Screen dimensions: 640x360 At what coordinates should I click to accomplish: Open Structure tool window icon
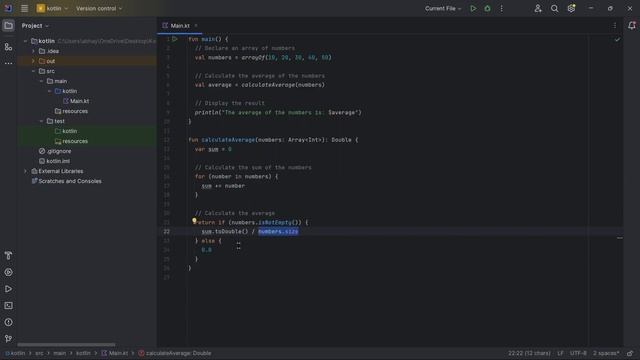[8, 47]
